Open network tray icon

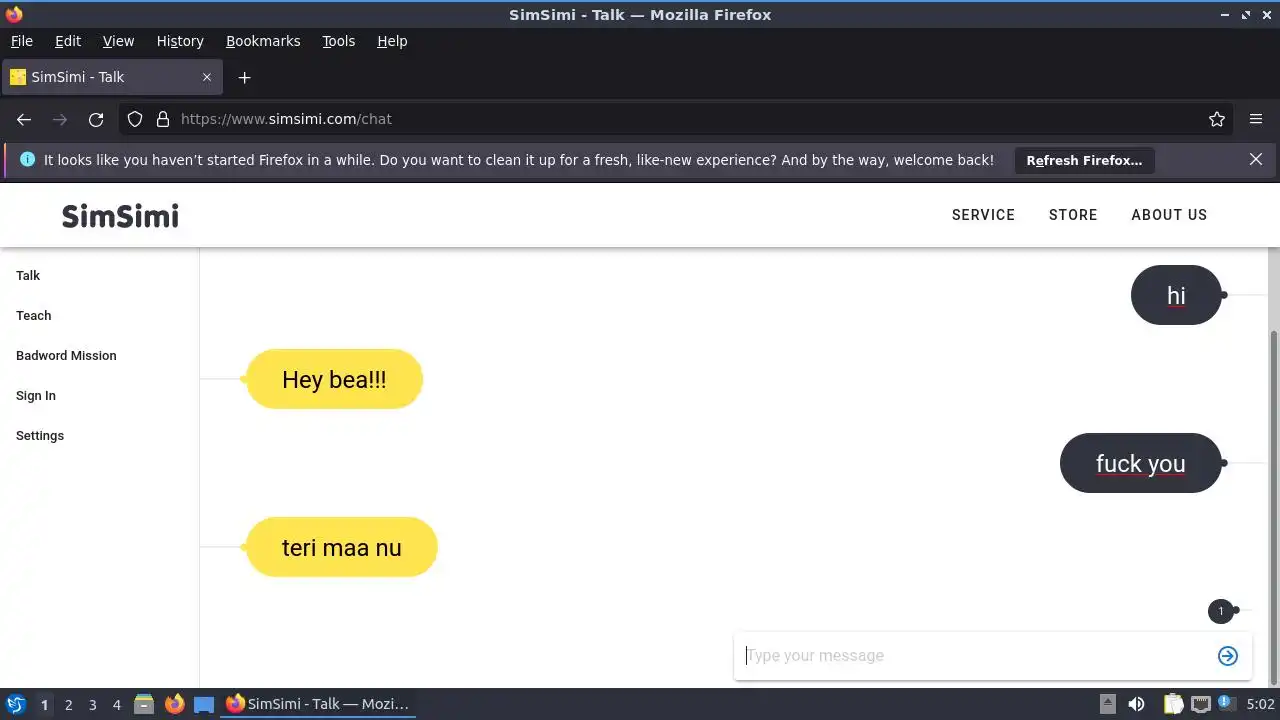[1200, 704]
